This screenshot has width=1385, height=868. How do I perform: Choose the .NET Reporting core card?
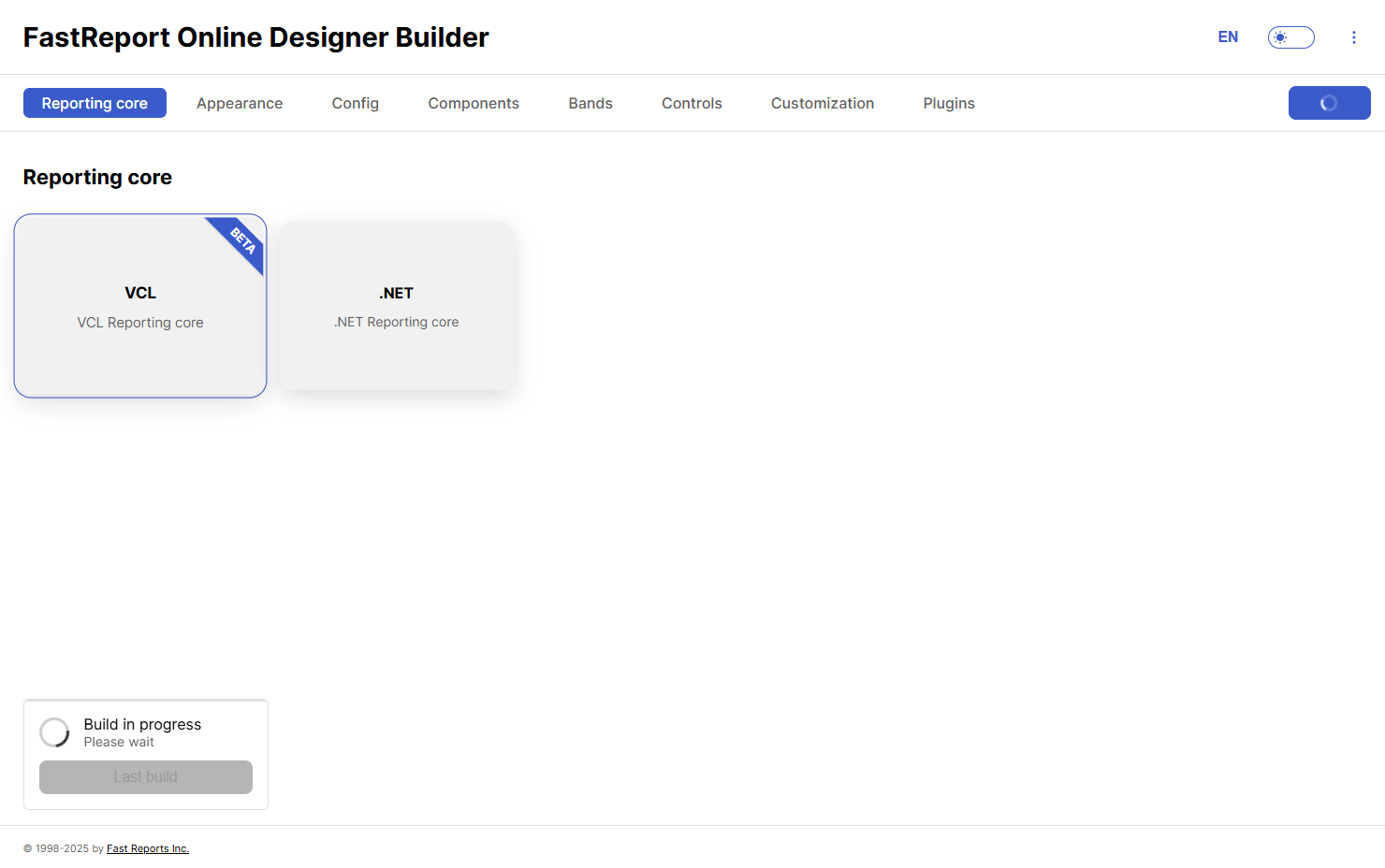tap(397, 306)
